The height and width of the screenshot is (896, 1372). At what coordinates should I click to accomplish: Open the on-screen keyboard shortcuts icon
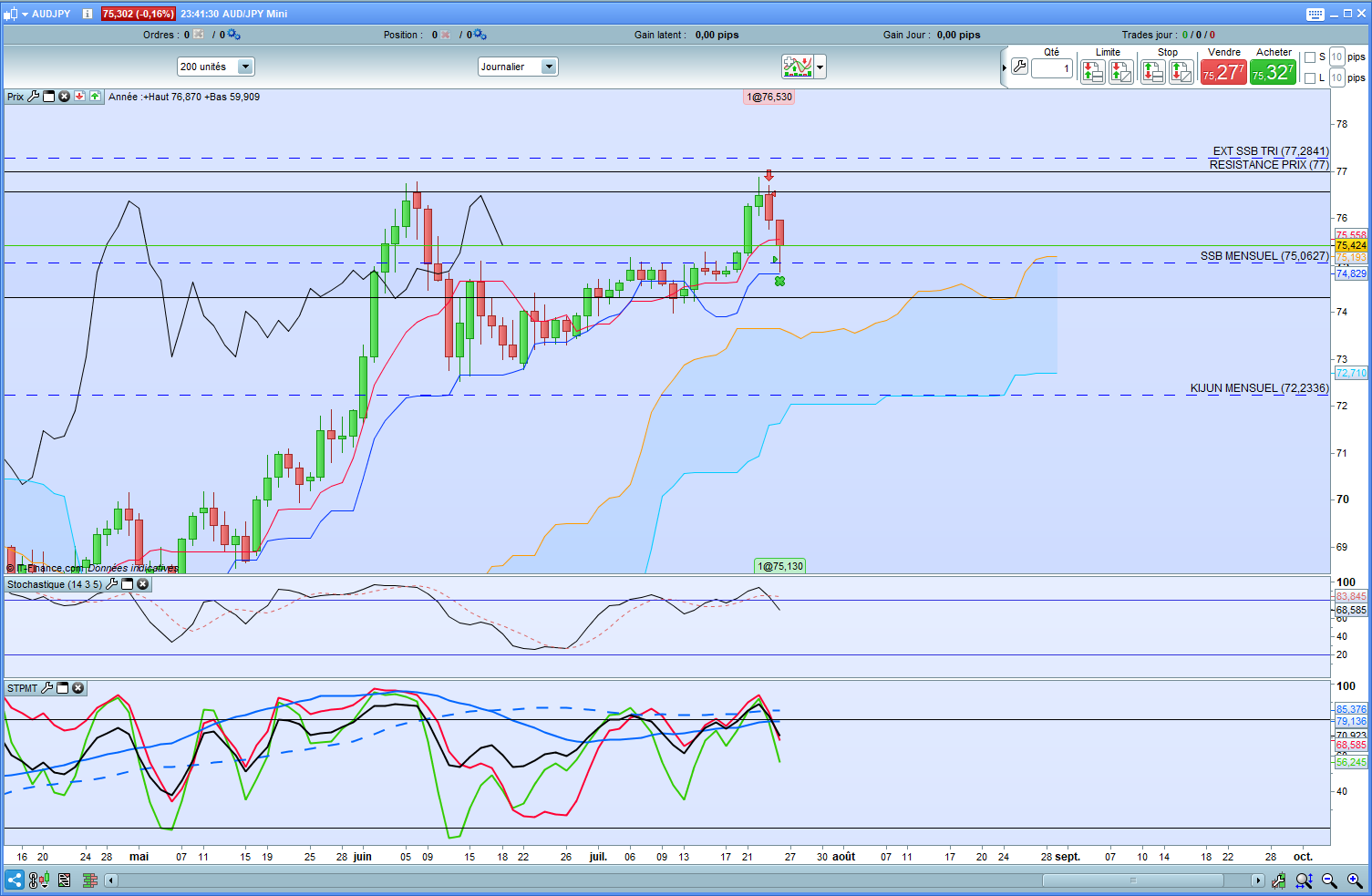pos(1315,14)
